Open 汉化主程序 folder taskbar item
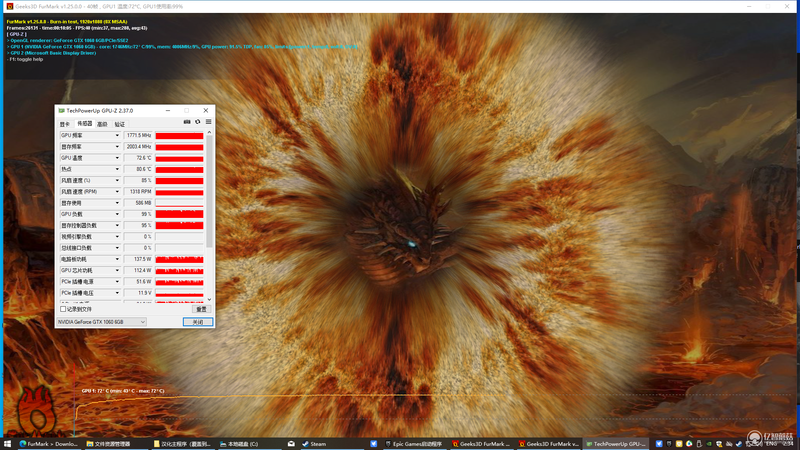Image resolution: width=800 pixels, height=450 pixels. [x=183, y=444]
